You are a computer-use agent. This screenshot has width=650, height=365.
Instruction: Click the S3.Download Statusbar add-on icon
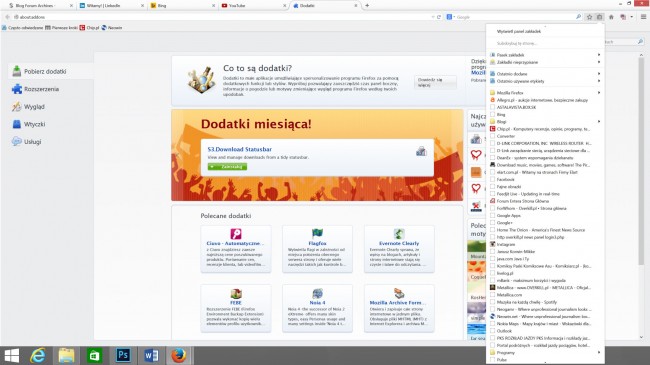421,151
